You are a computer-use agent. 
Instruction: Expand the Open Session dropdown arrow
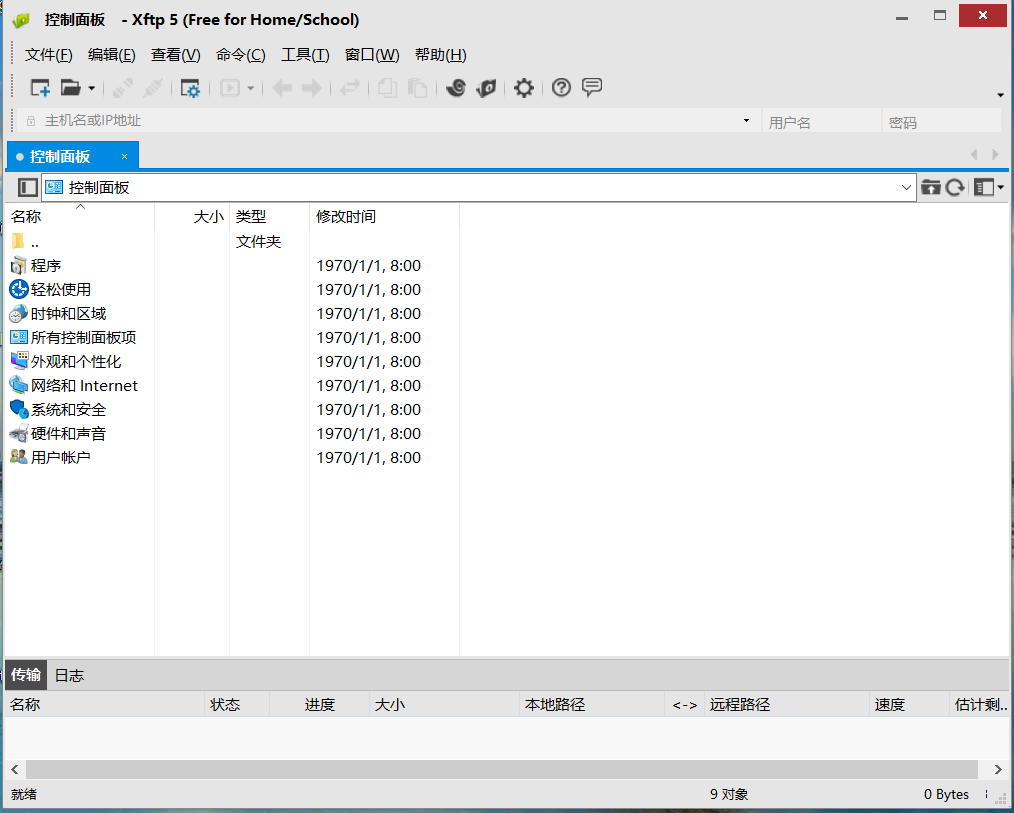(91, 88)
